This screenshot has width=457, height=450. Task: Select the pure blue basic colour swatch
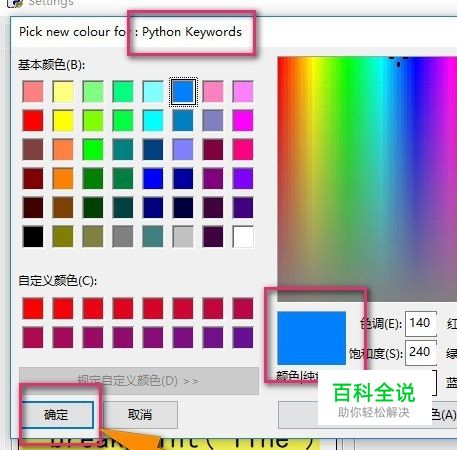[x=153, y=178]
